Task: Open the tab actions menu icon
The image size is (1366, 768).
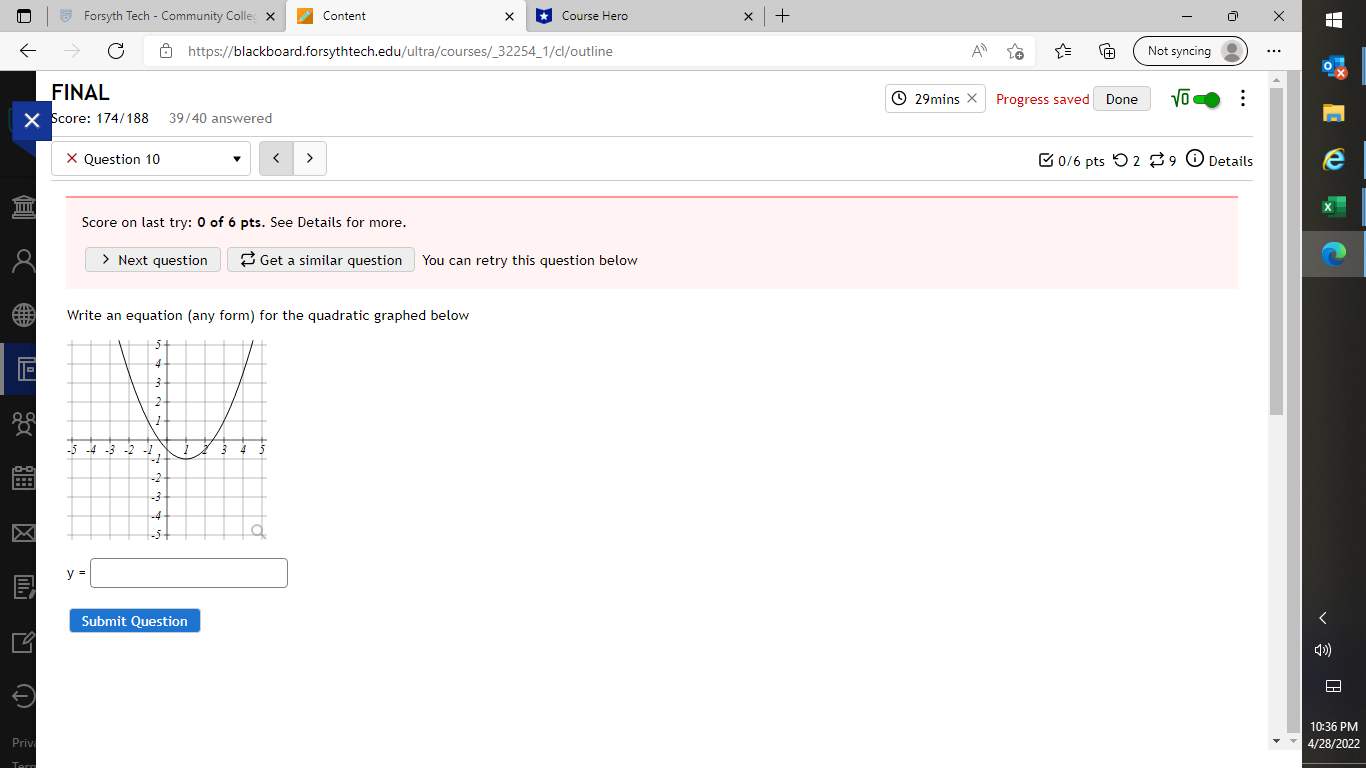Action: (x=25, y=16)
